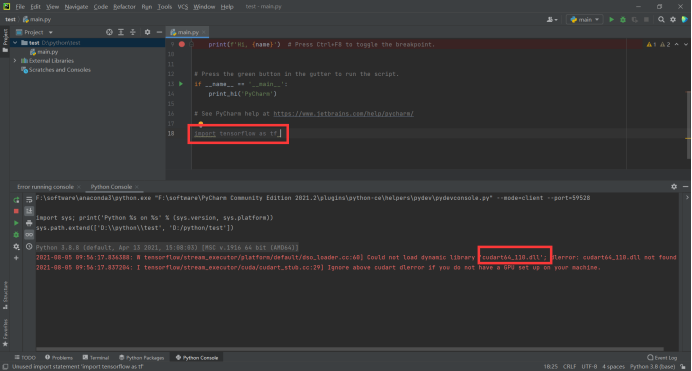
Task: Open the Problems tool window
Action: click(59, 358)
